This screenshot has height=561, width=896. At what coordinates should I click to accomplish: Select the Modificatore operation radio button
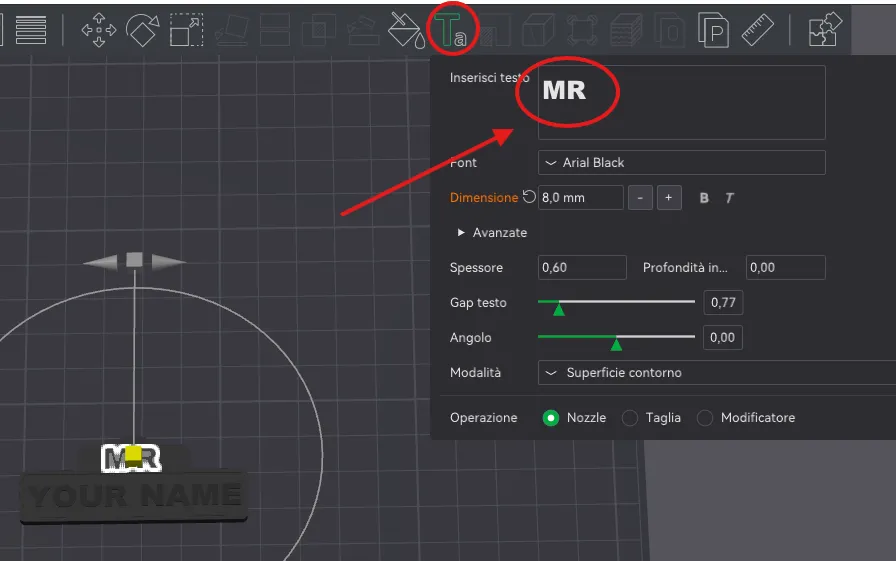coord(705,418)
